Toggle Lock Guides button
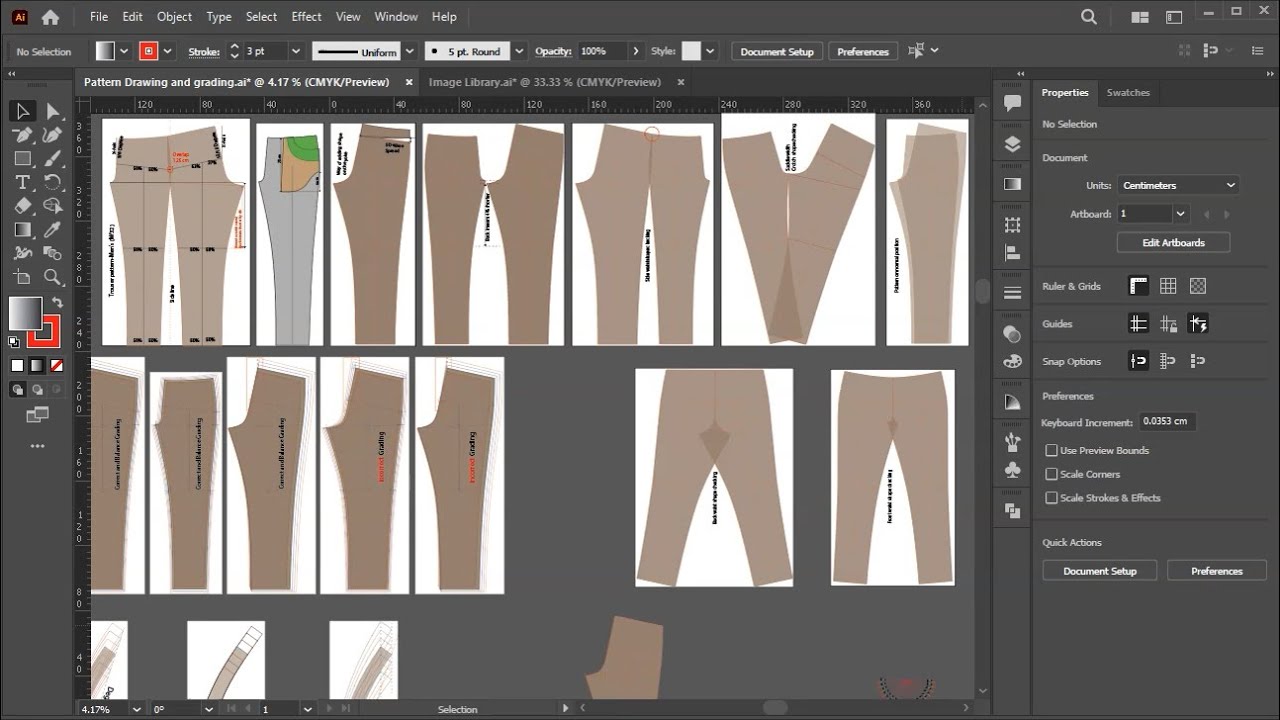This screenshot has width=1280, height=720. pyautogui.click(x=1168, y=324)
